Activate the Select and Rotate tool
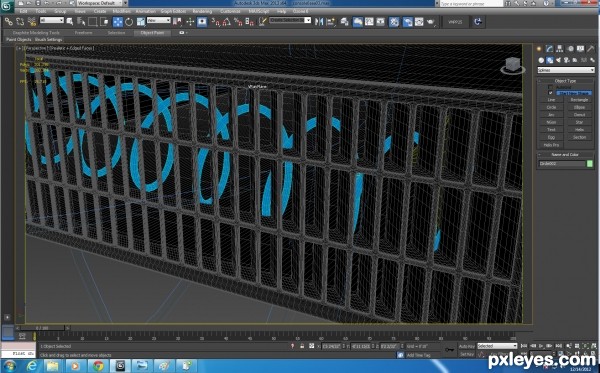Screen dimensions: 600x373 click(x=129, y=22)
